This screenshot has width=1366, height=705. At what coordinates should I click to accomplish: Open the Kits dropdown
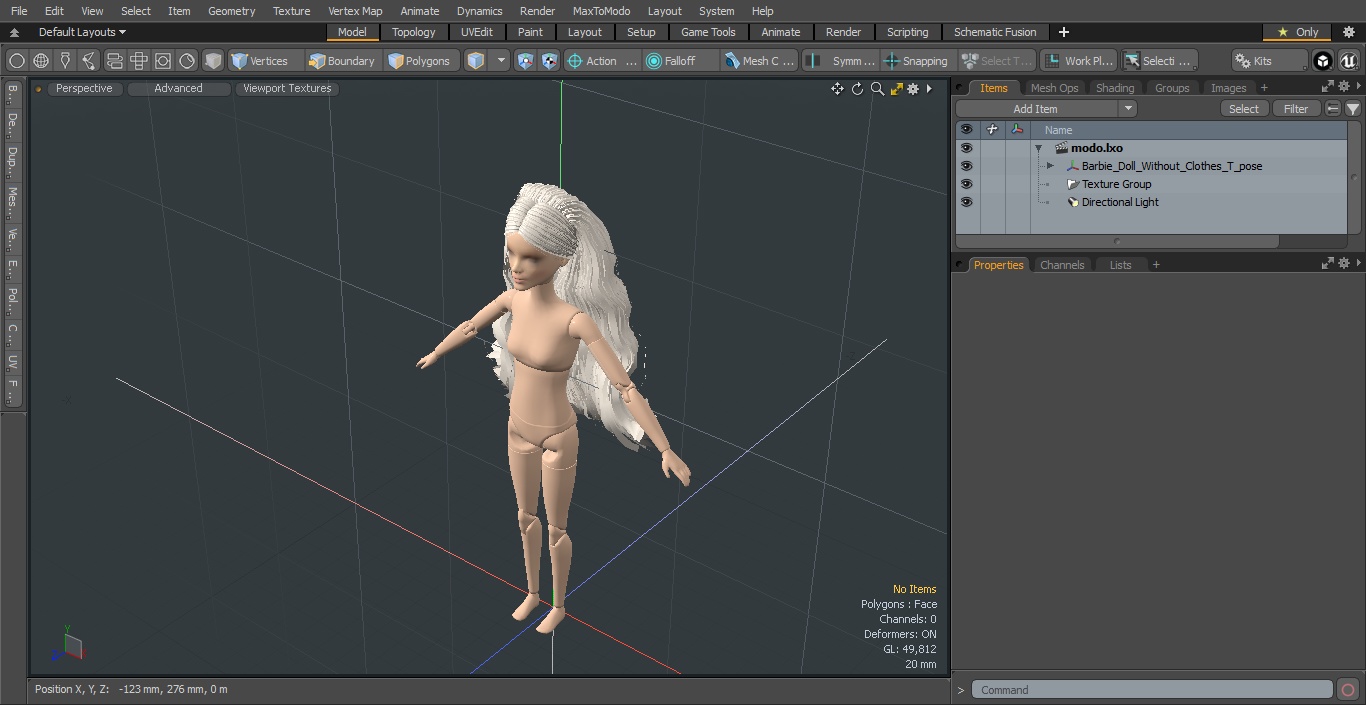click(1269, 61)
